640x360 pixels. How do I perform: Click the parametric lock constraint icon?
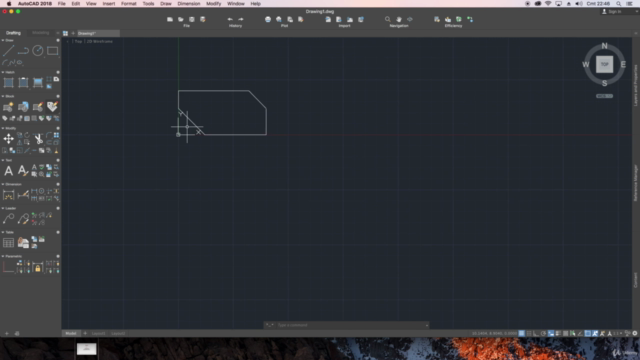point(38,267)
